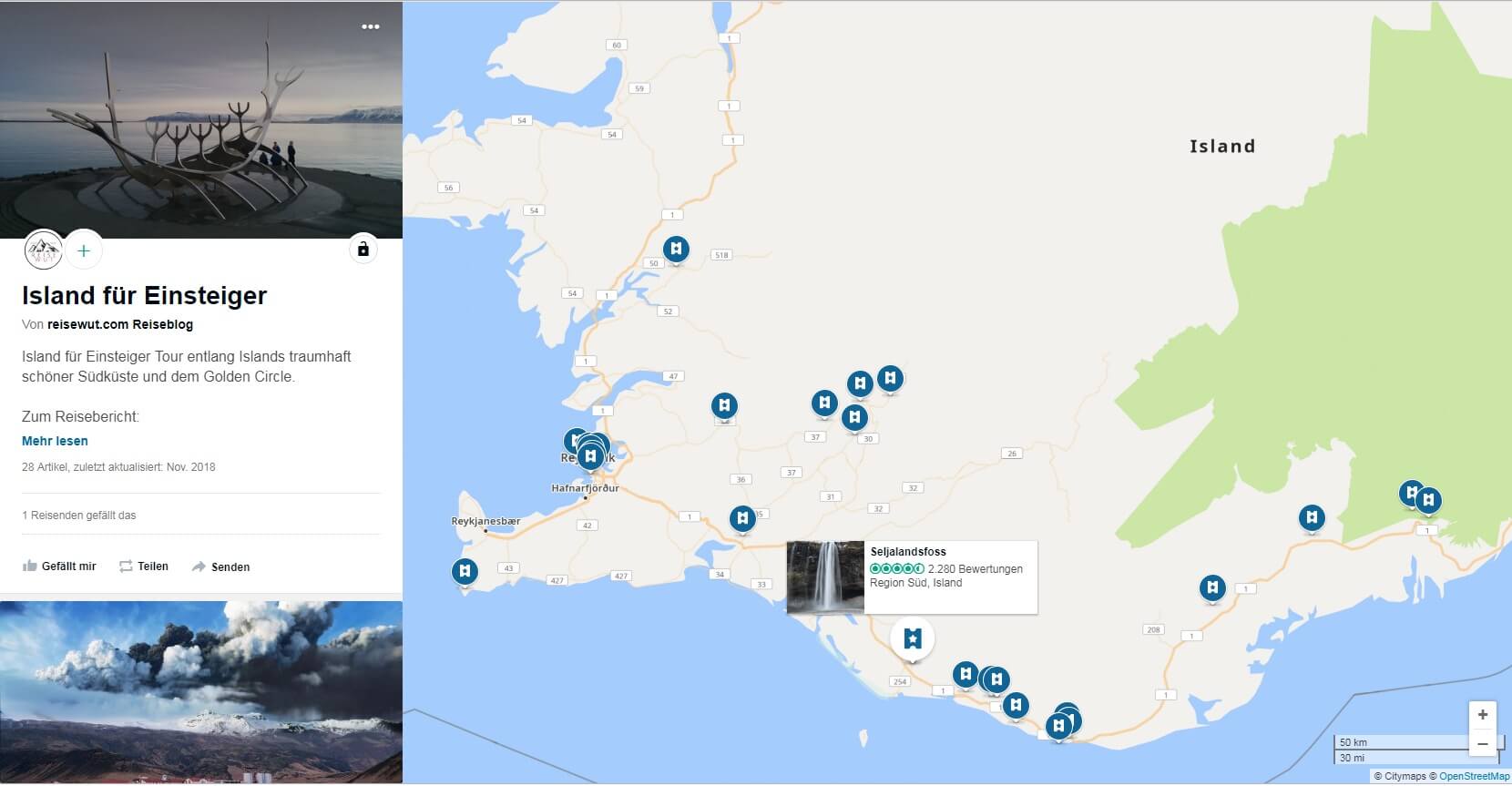Toggle Gefällt mir like button
Image resolution: width=1512 pixels, height=786 pixels.
pos(59,567)
